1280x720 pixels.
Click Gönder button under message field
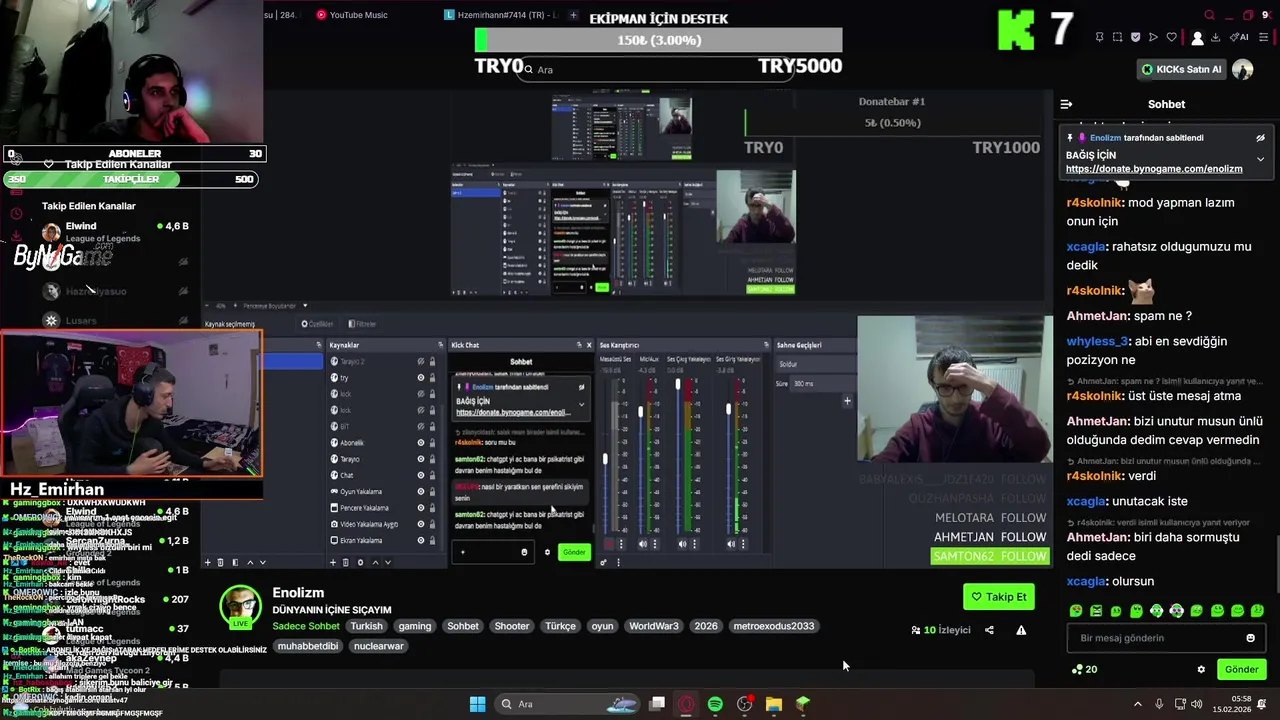point(1241,669)
